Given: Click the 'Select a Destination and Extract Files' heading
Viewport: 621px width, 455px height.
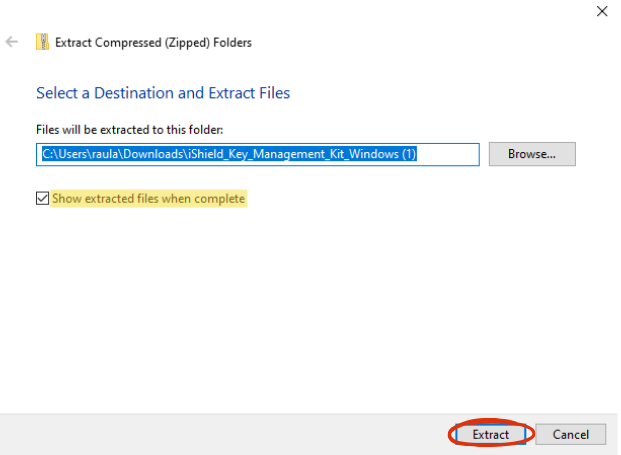Looking at the screenshot, I should pyautogui.click(x=163, y=93).
